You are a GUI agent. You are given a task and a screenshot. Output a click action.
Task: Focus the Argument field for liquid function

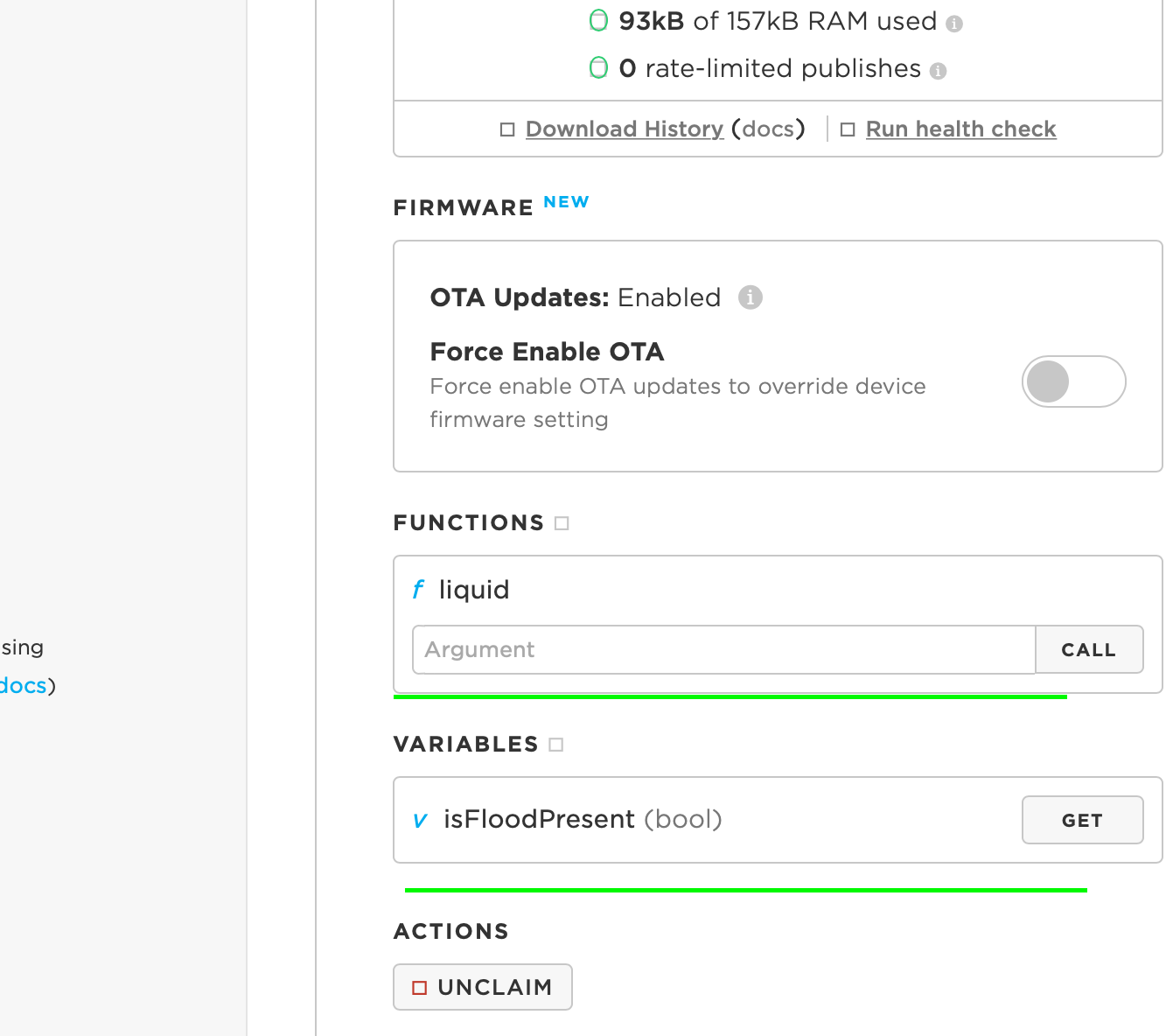point(723,649)
